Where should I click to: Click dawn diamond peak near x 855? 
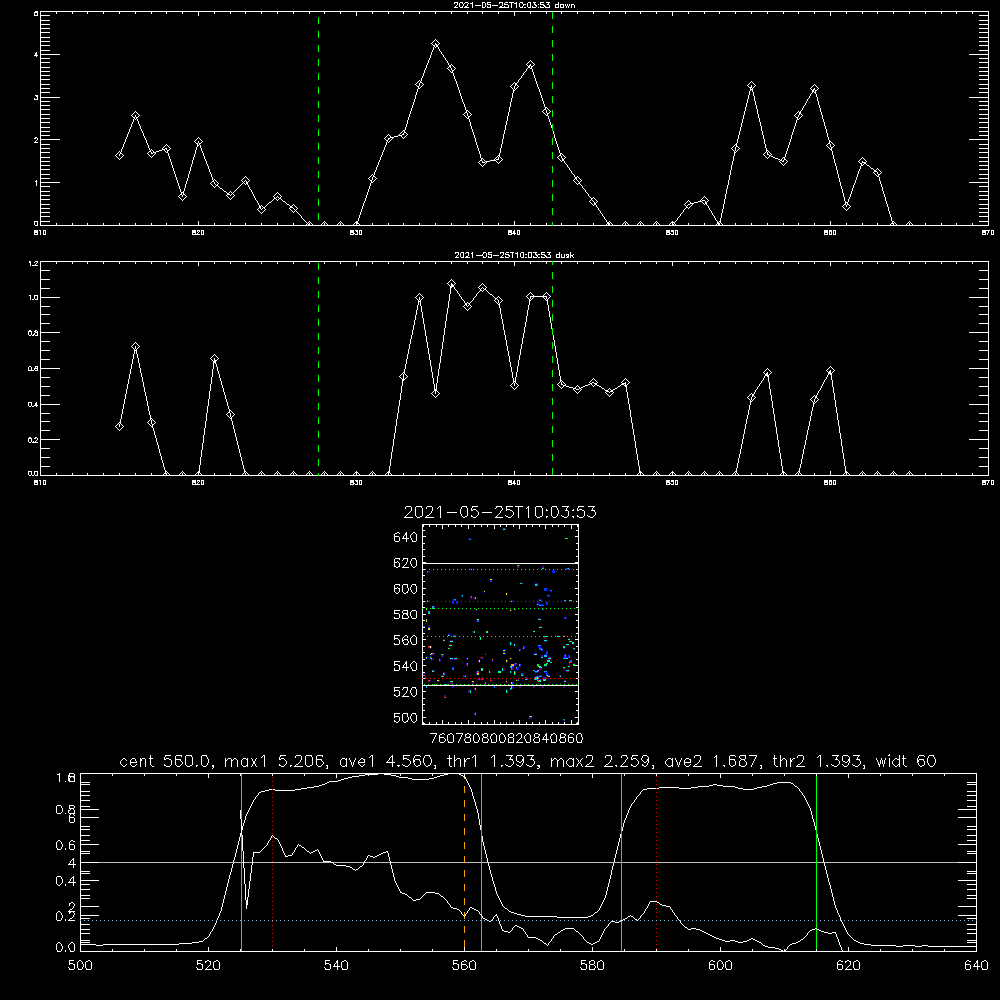pyautogui.click(x=751, y=85)
